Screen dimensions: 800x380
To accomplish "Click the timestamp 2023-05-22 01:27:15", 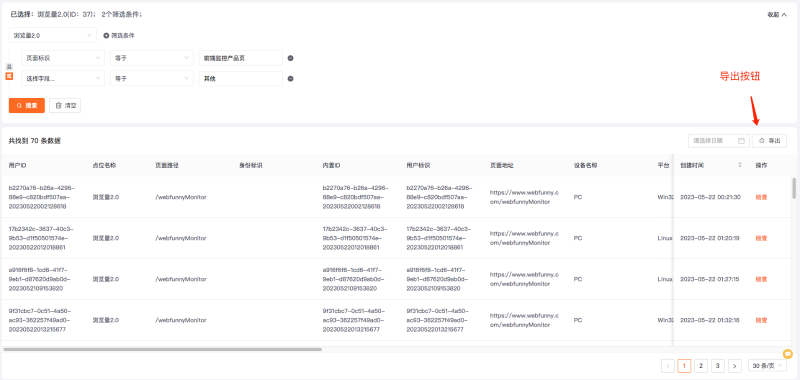I will [x=710, y=280].
